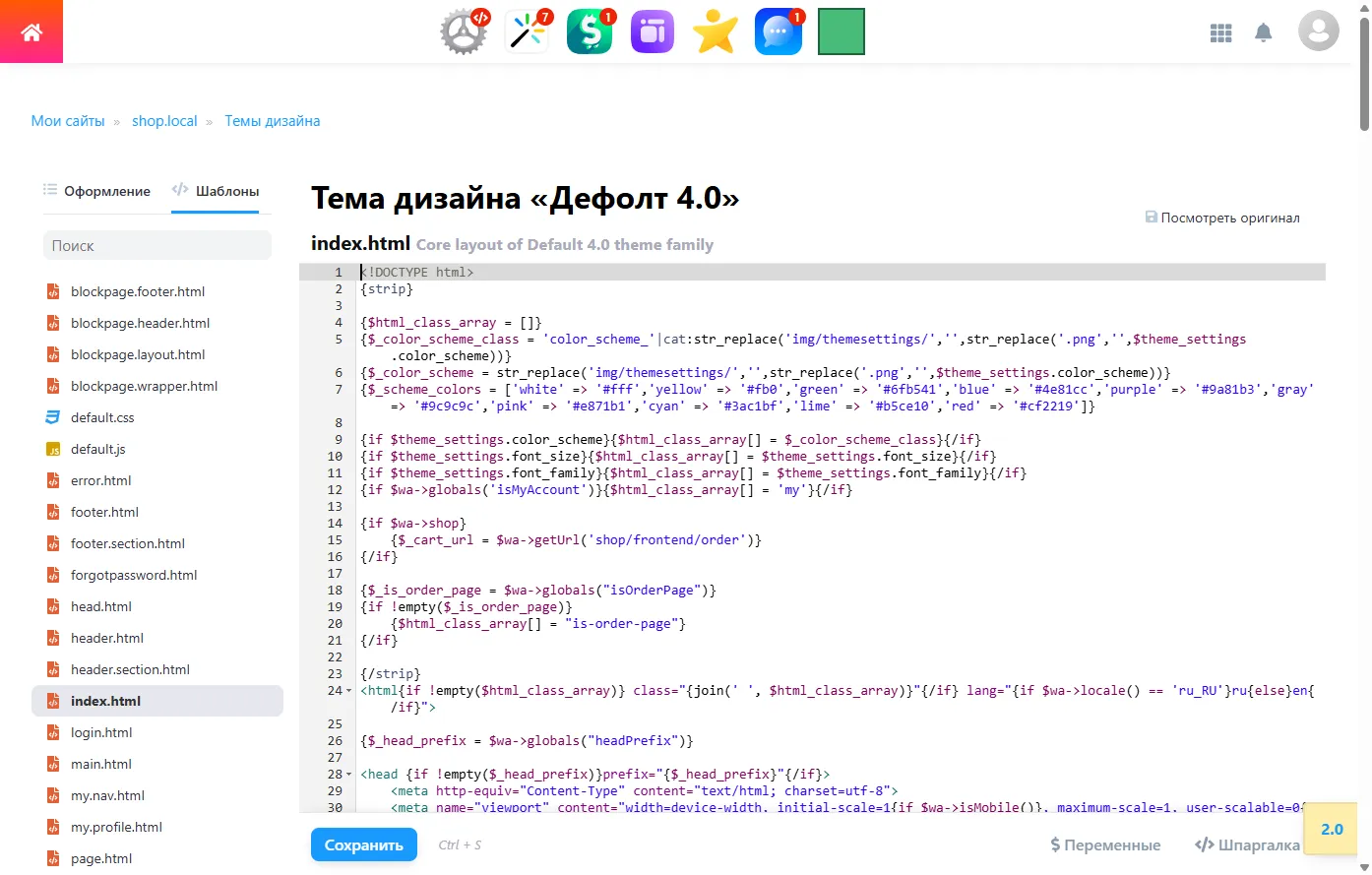
Task: Collapse the code fold at line 28
Action: pyautogui.click(x=347, y=774)
